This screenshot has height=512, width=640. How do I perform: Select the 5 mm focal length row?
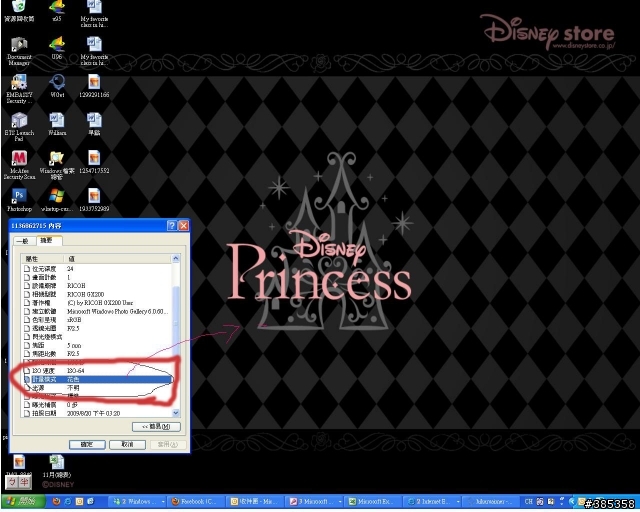(x=97, y=345)
